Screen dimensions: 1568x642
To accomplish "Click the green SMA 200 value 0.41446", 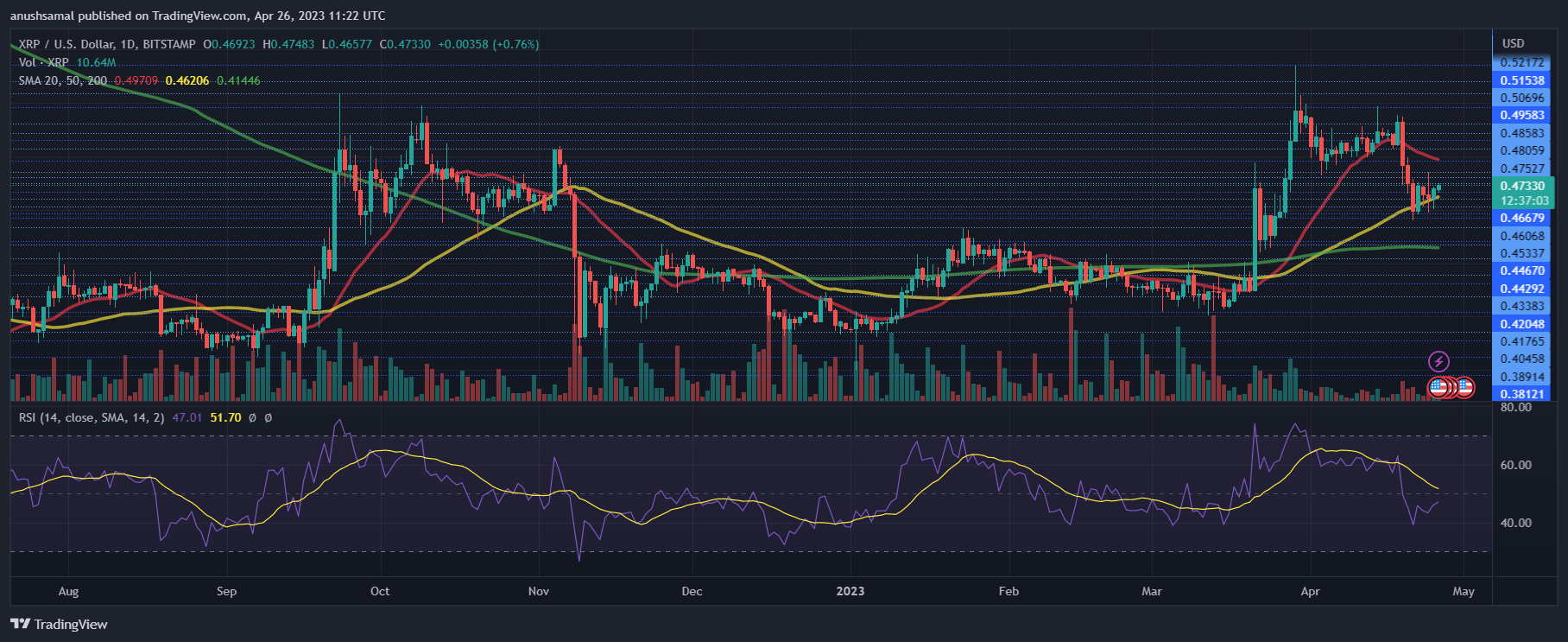I will point(238,80).
